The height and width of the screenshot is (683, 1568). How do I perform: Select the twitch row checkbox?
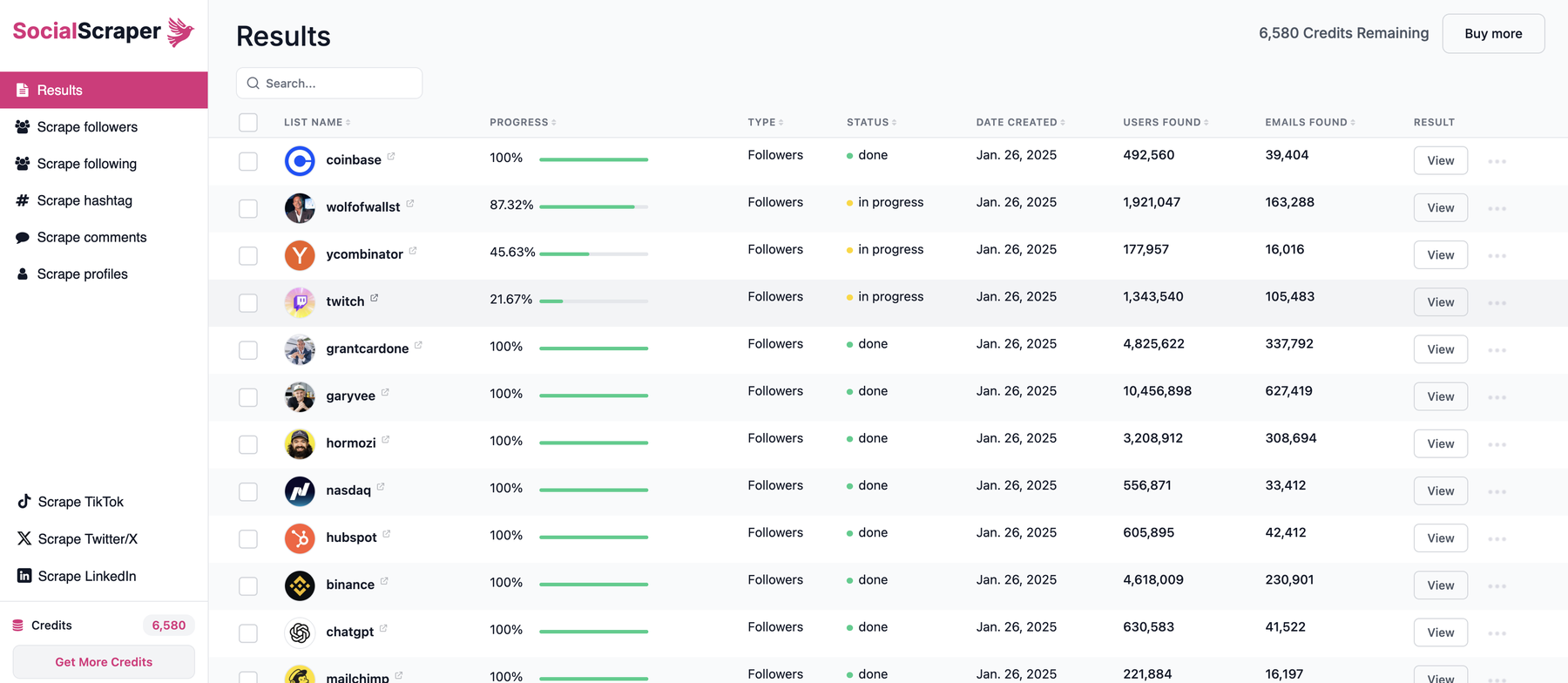[248, 302]
